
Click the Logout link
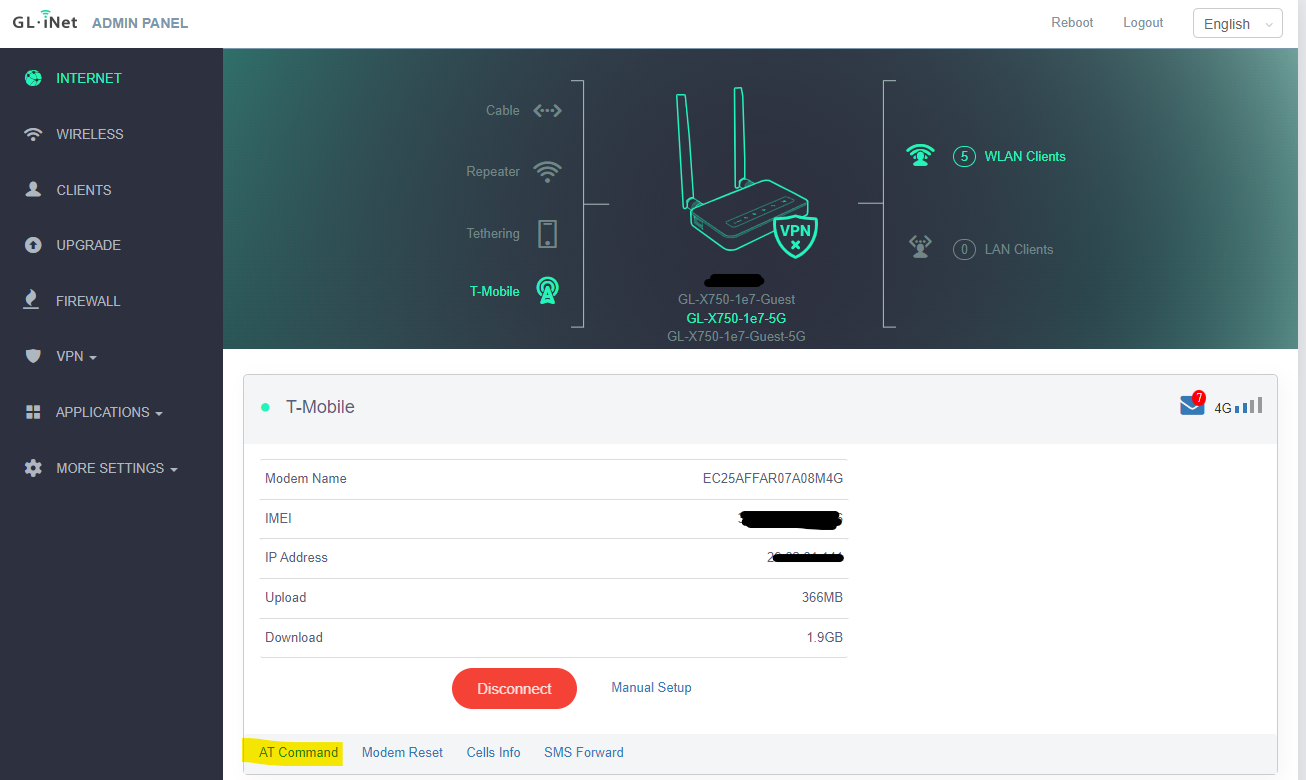point(1143,22)
